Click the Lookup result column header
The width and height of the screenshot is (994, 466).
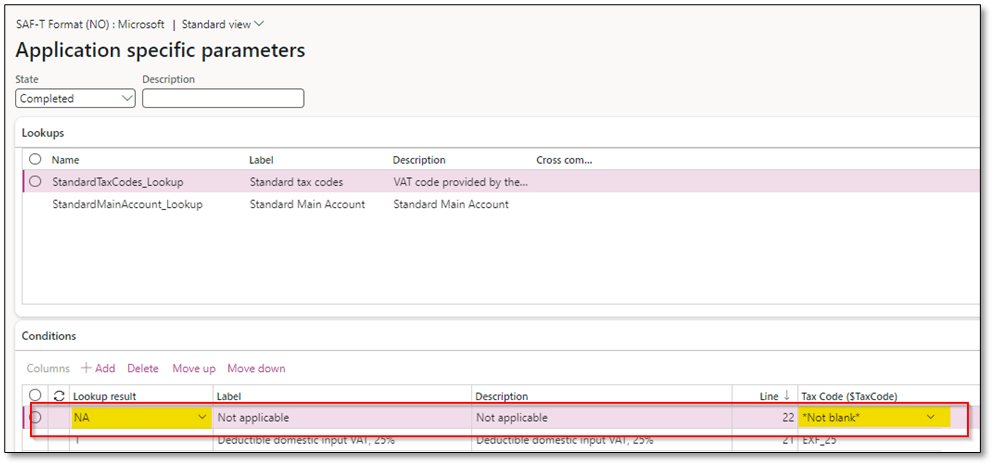point(104,397)
